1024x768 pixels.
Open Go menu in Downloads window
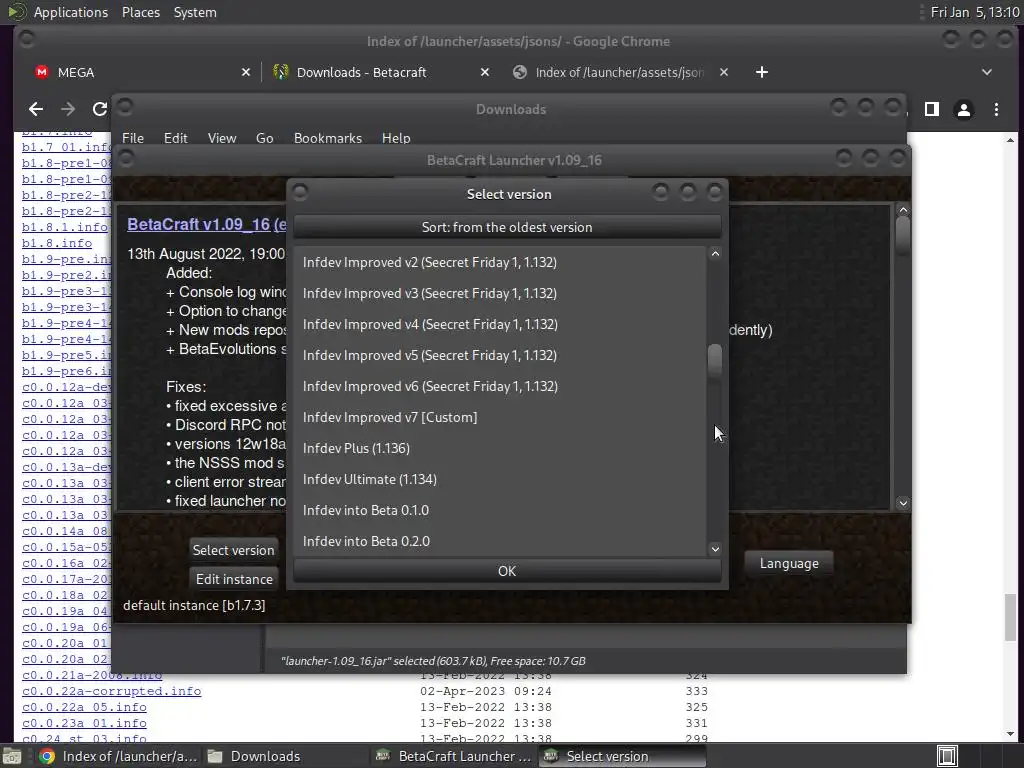tap(264, 138)
